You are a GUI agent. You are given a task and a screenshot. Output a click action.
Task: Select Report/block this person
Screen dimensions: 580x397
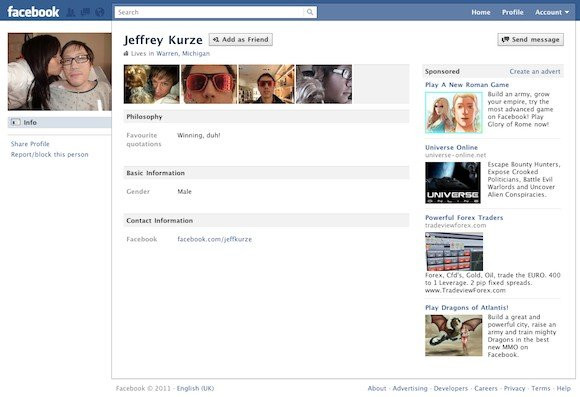click(50, 154)
